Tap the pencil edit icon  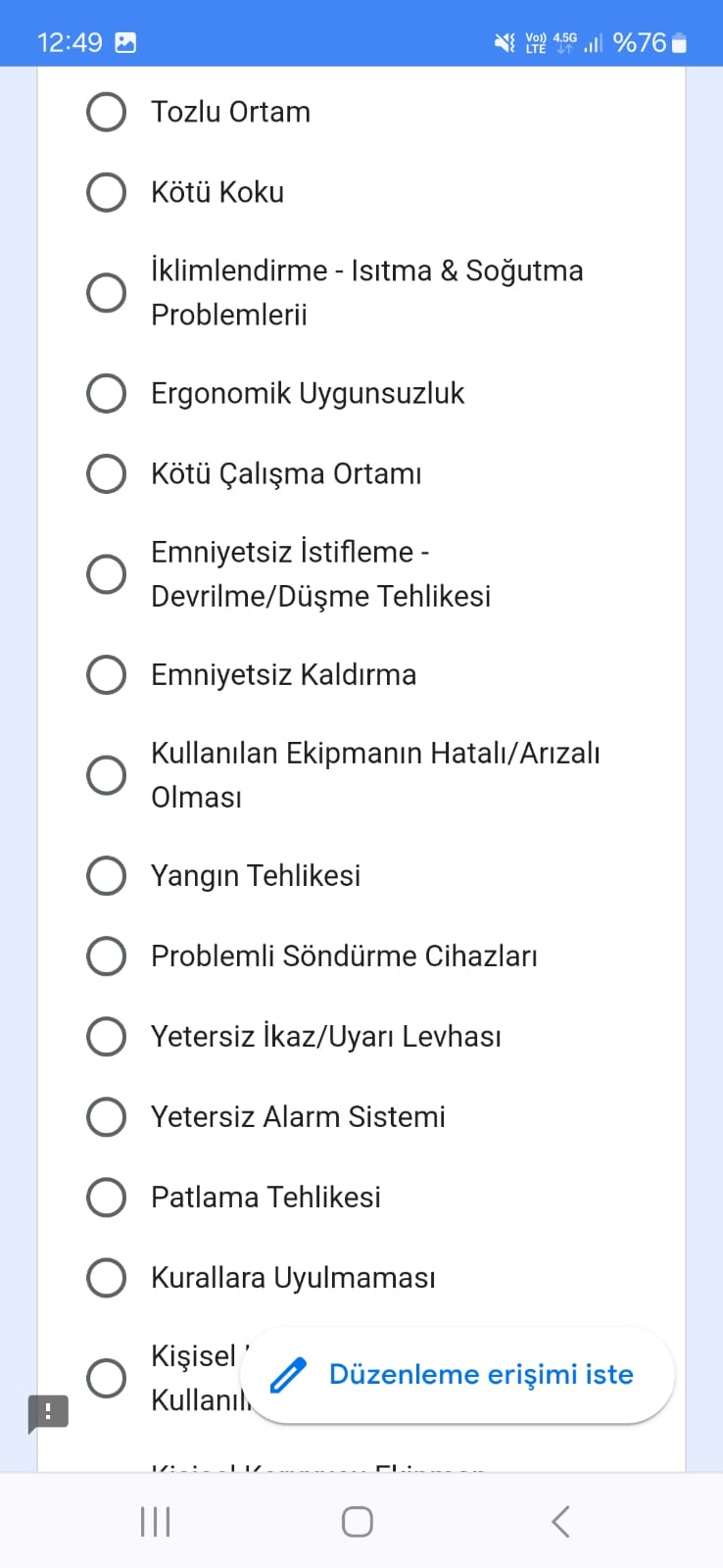pyautogui.click(x=288, y=1375)
